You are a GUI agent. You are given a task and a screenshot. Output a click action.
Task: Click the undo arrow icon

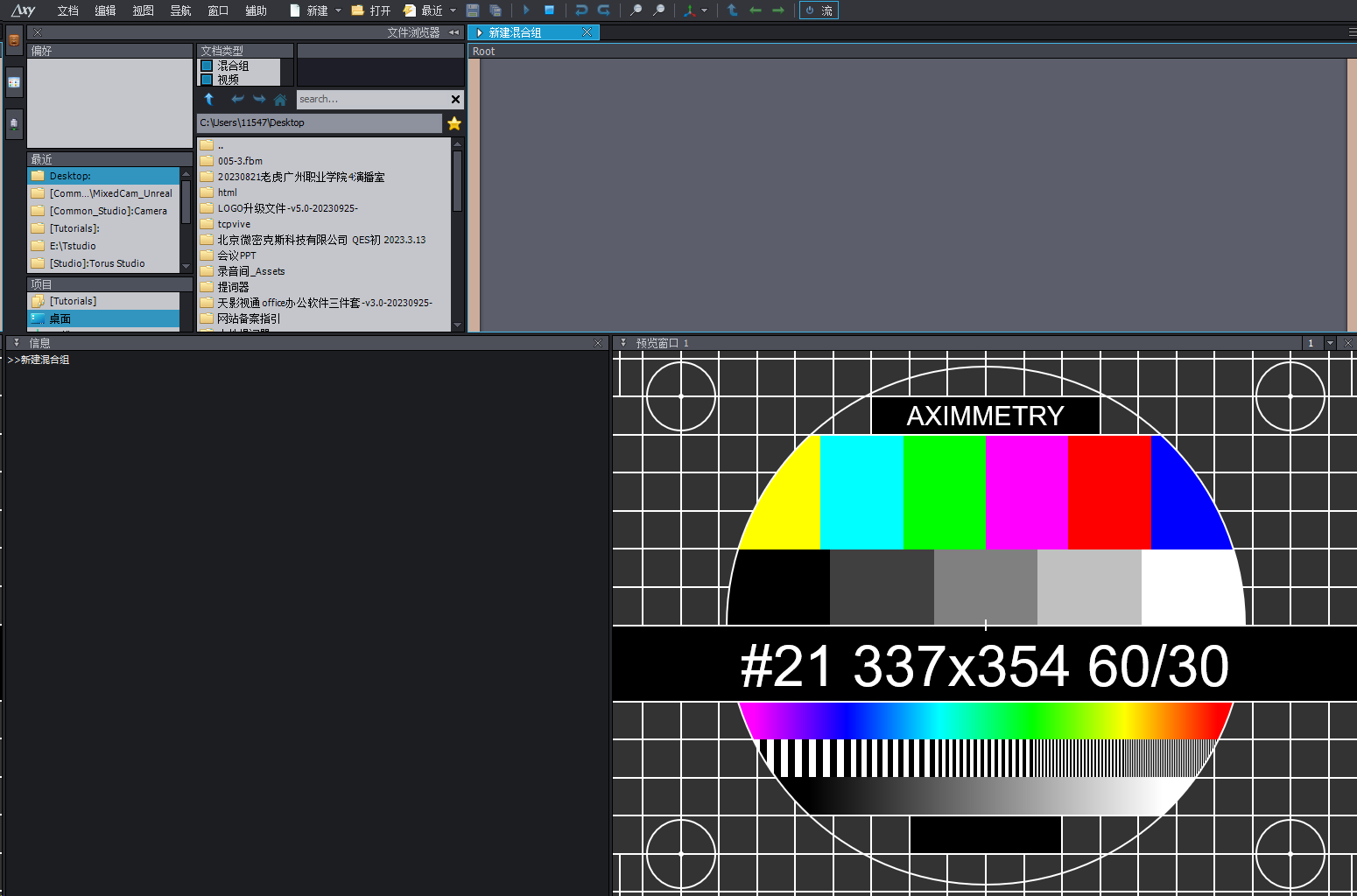coord(581,10)
